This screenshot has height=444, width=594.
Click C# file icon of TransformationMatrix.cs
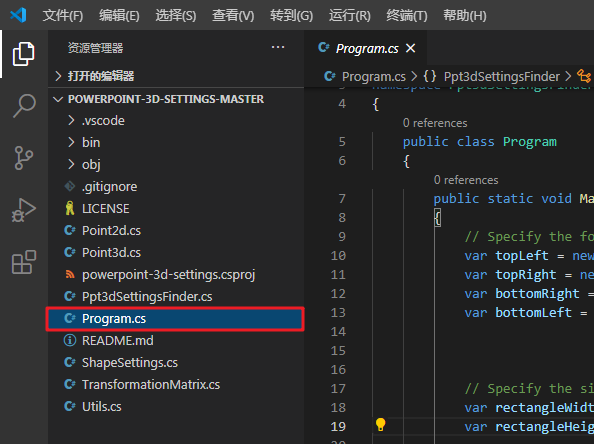(x=70, y=384)
